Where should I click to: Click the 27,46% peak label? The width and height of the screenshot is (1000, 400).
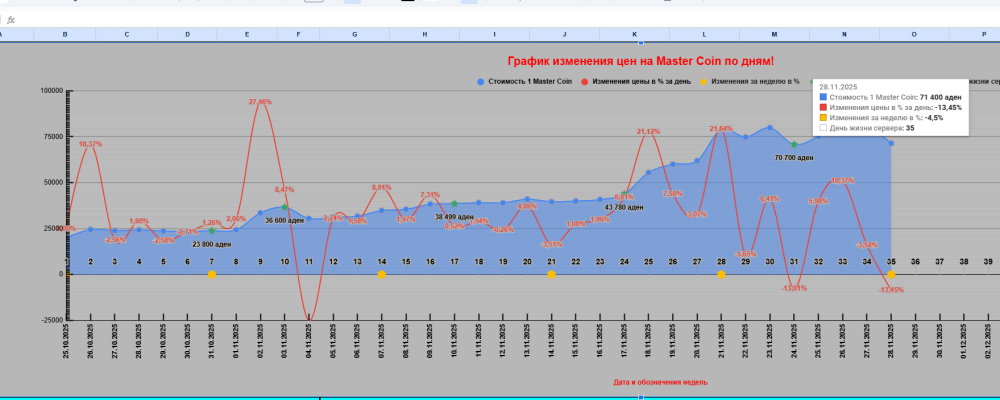coord(260,102)
